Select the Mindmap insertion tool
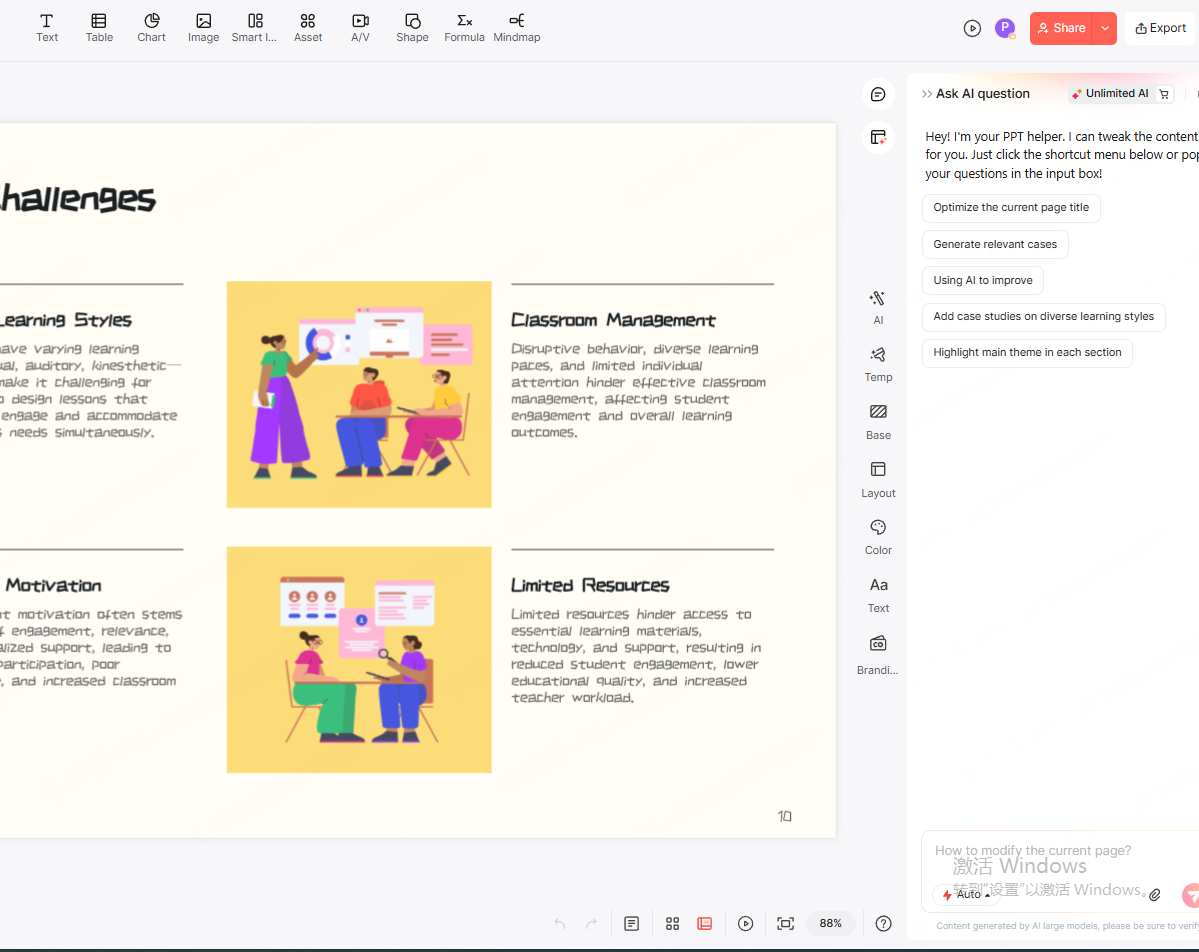1199x952 pixels. [516, 27]
